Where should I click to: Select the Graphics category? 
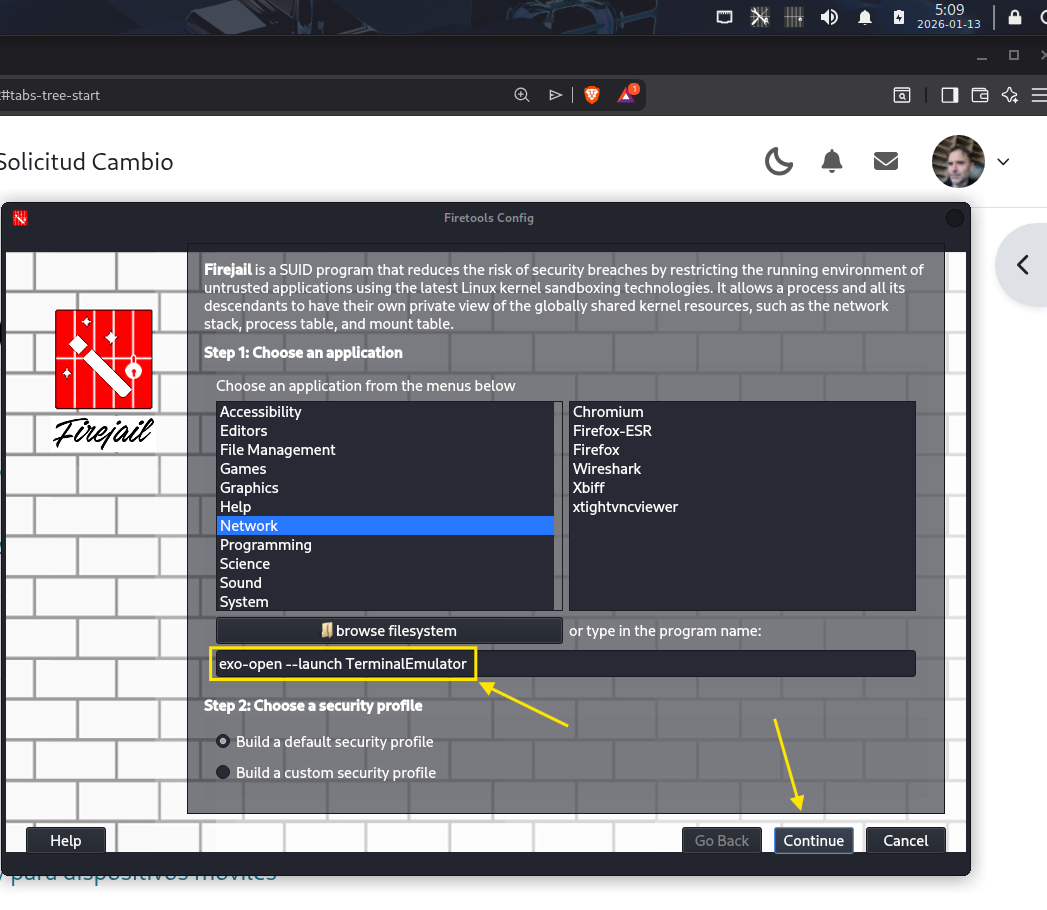click(x=385, y=488)
